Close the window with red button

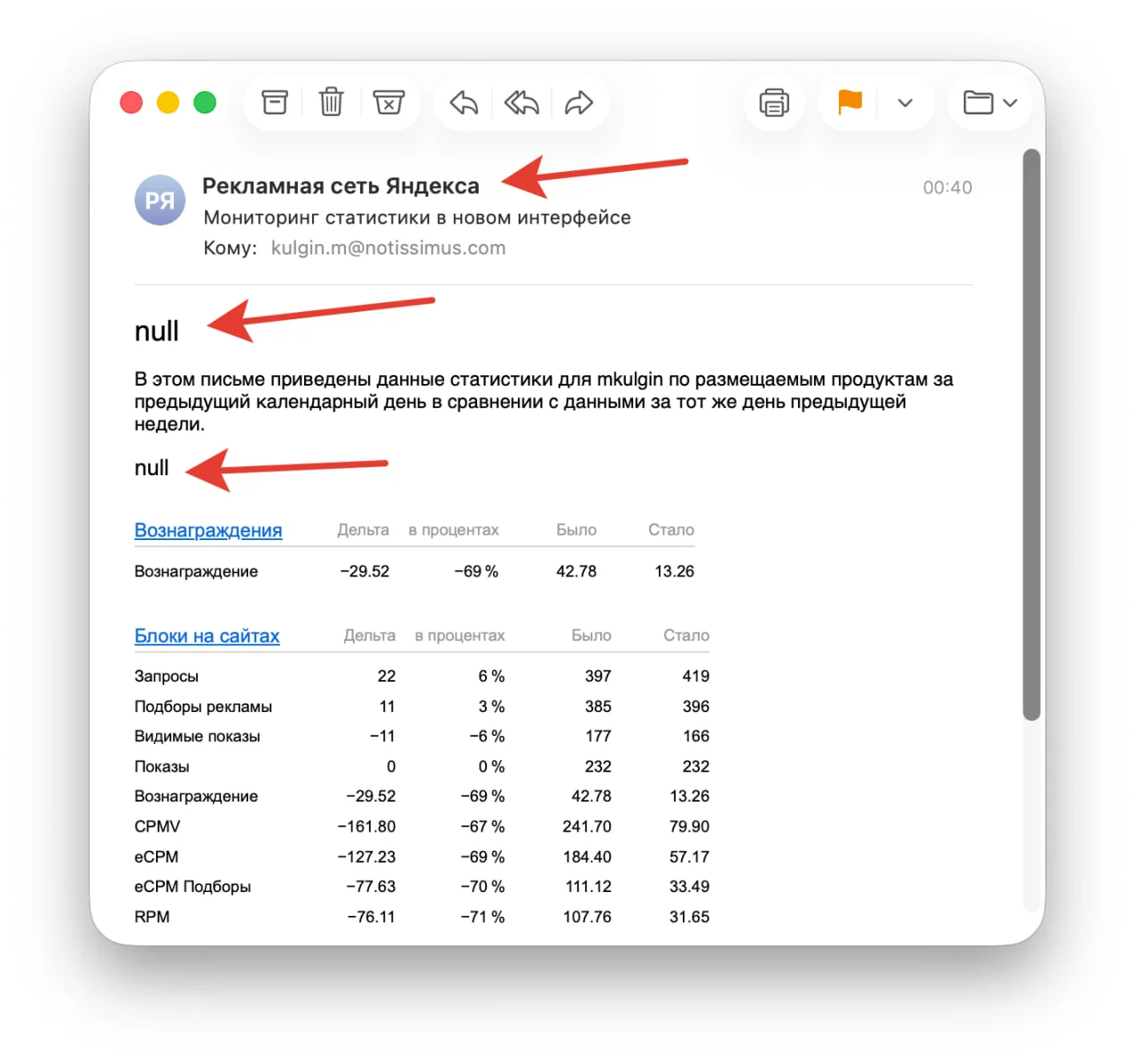(131, 103)
